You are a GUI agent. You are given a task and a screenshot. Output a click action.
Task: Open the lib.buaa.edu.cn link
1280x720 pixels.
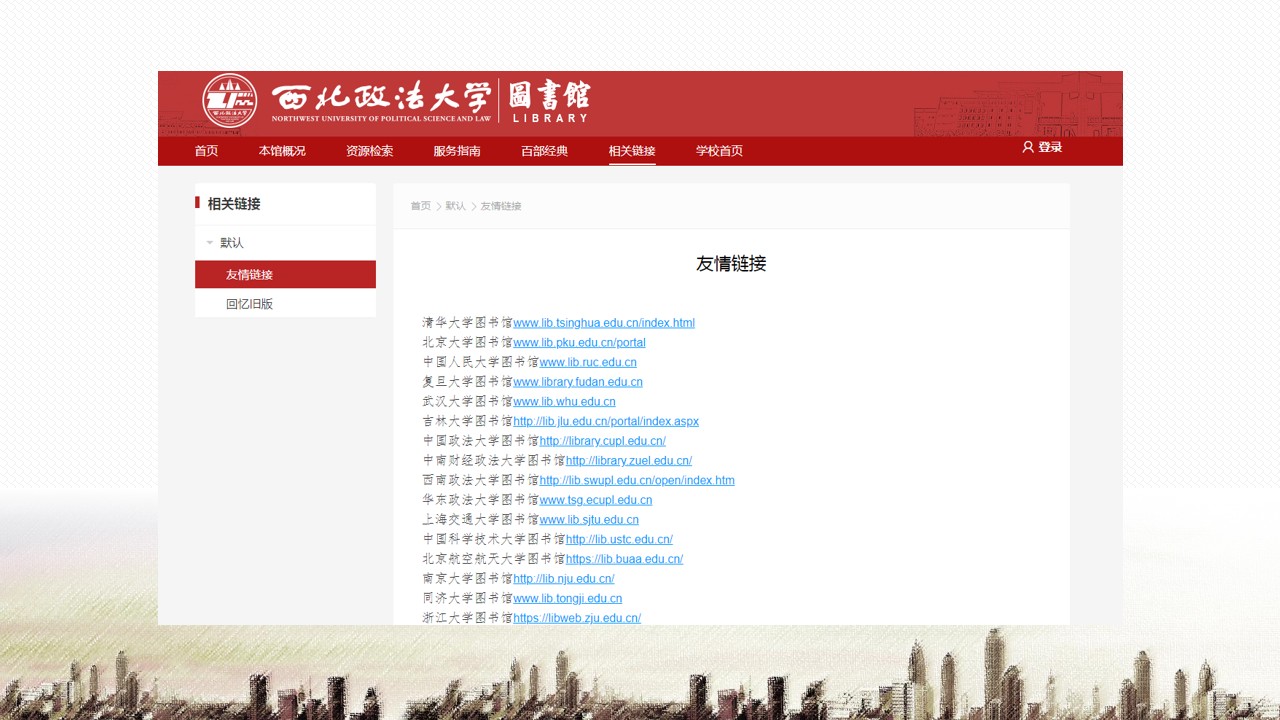coord(624,559)
